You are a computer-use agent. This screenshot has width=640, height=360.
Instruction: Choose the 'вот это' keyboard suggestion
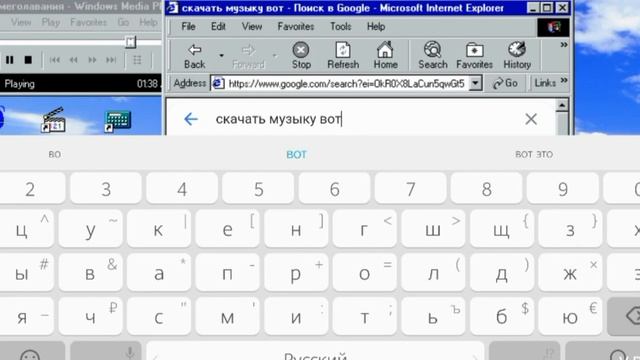coord(534,155)
